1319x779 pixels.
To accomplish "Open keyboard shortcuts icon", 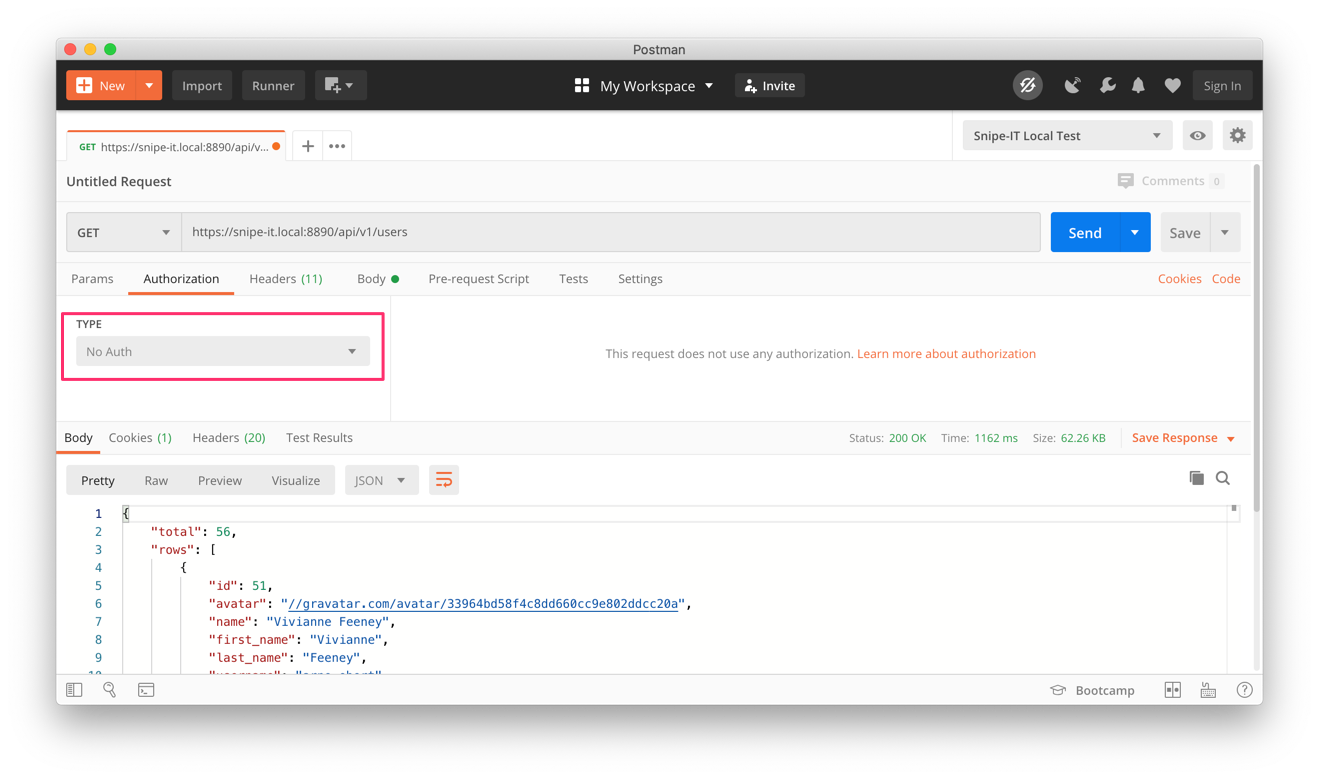I will (x=1208, y=690).
